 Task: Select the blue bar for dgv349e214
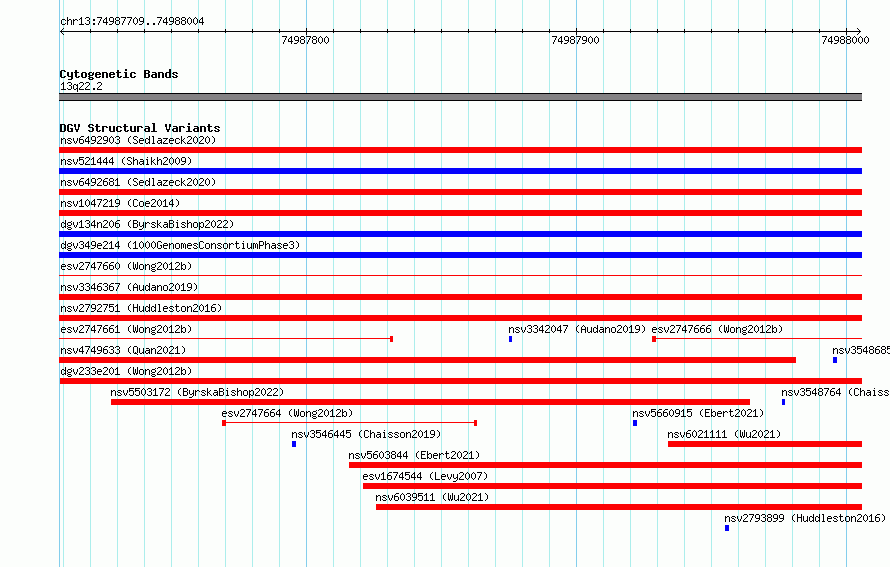click(460, 255)
